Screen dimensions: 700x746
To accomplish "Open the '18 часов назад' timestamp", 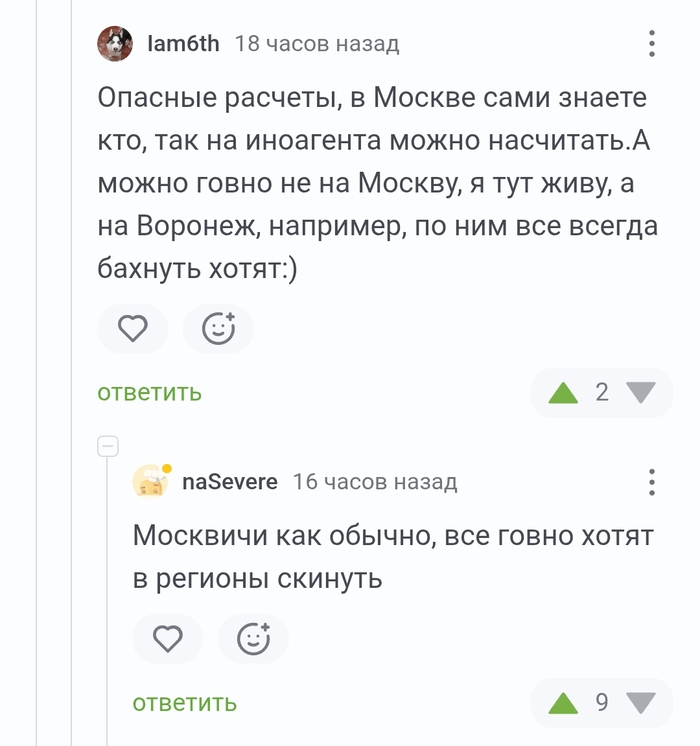I will tap(316, 44).
